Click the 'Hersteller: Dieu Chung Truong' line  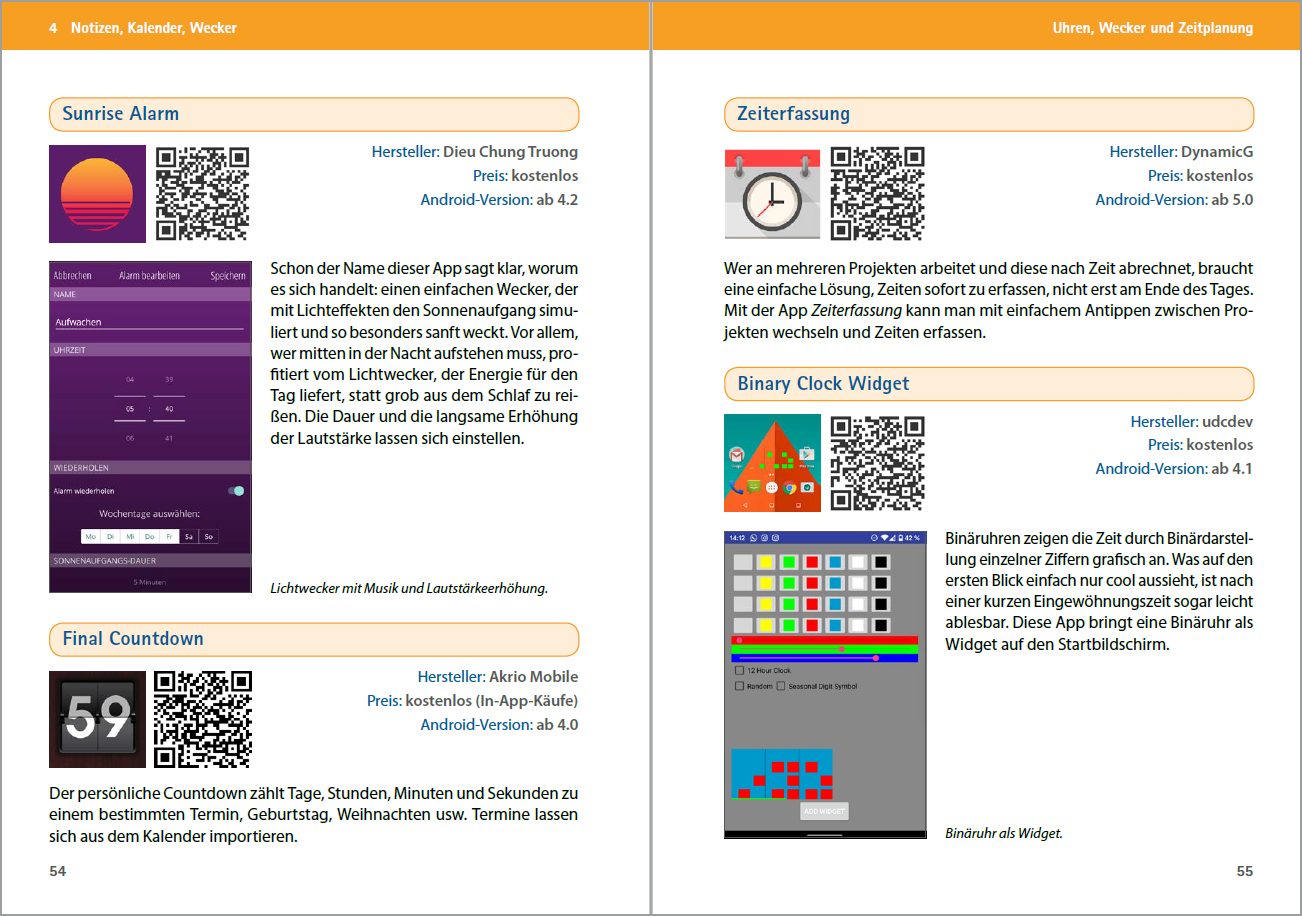pyautogui.click(x=475, y=152)
